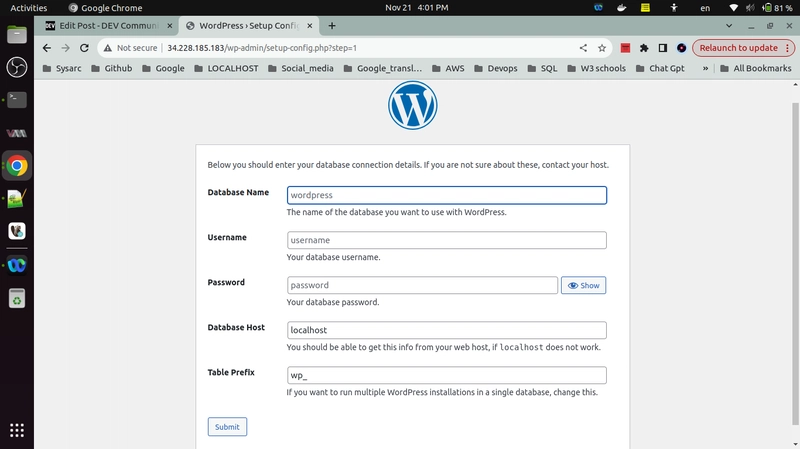Open the Google bookmark folder
800x449 pixels.
(163, 68)
